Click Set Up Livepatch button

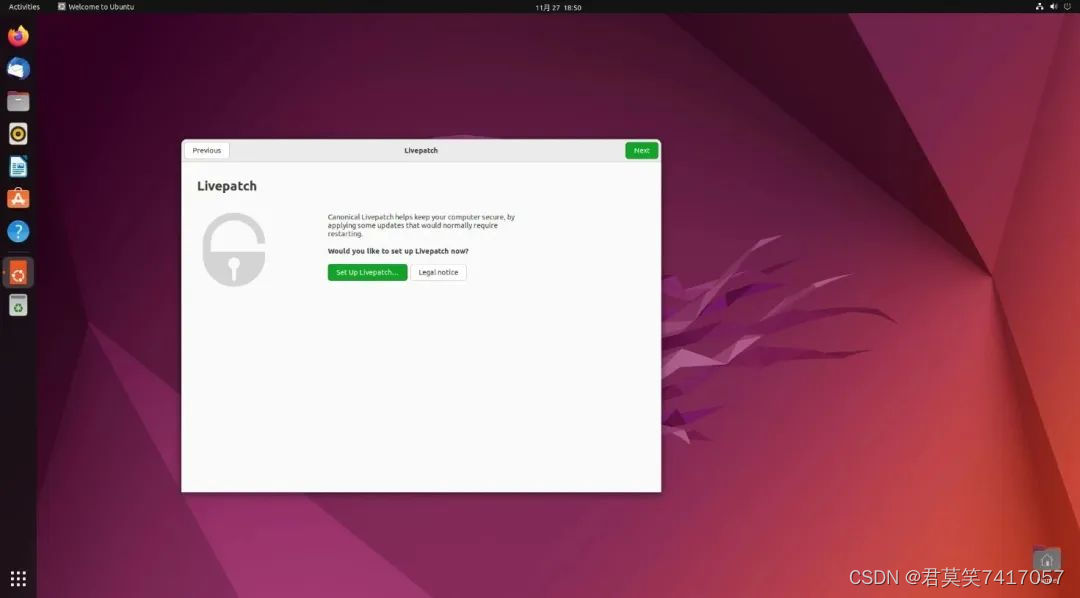367,272
